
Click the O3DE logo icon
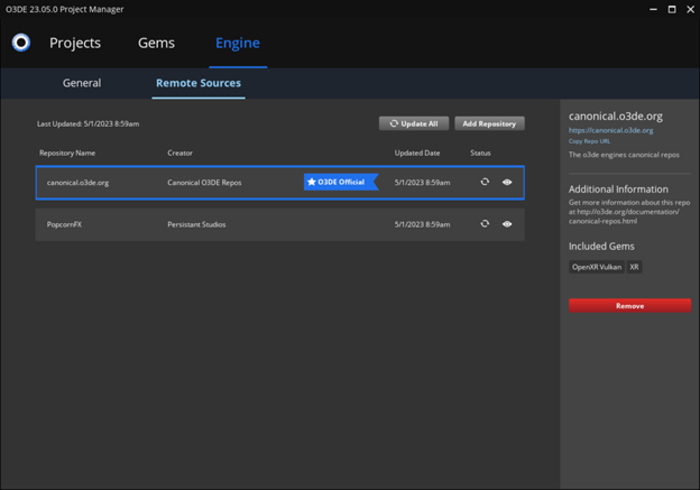pos(21,43)
